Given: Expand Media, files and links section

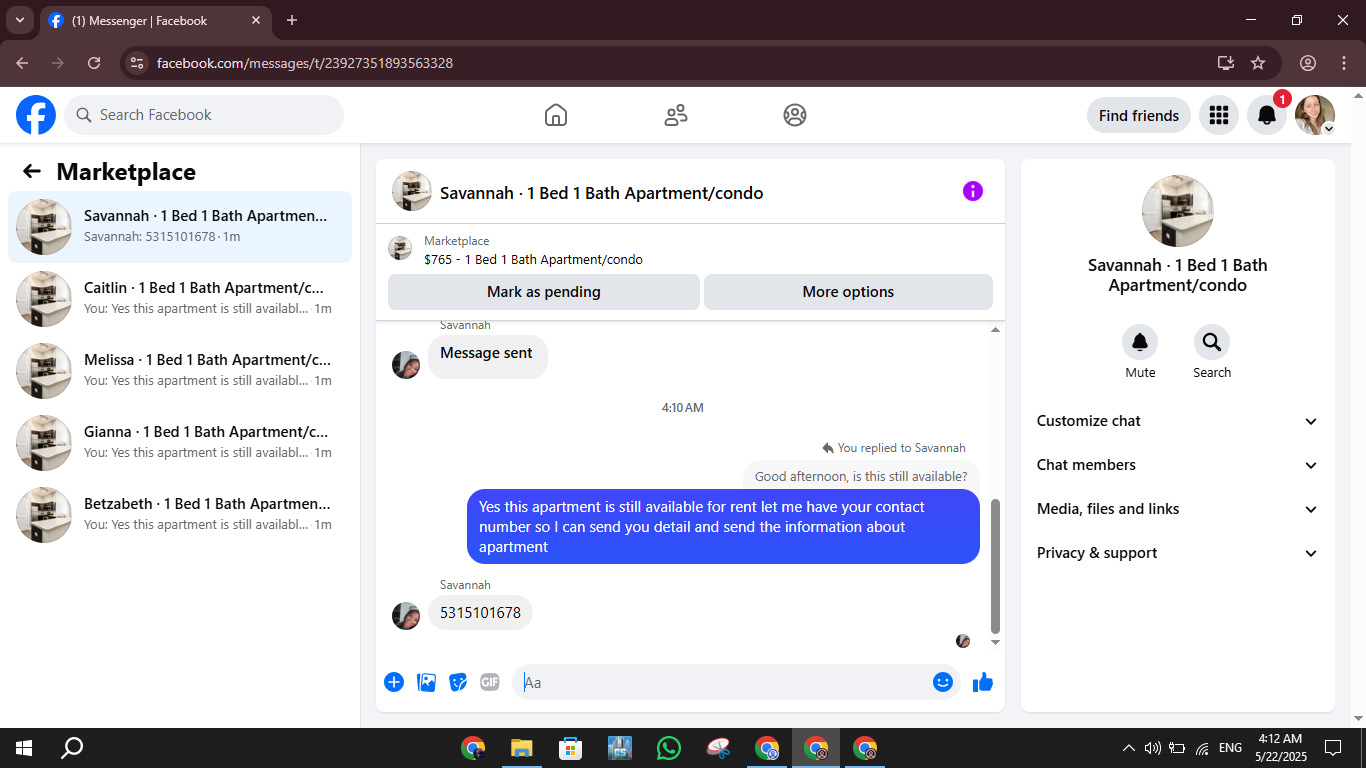Looking at the screenshot, I should pyautogui.click(x=1178, y=509).
